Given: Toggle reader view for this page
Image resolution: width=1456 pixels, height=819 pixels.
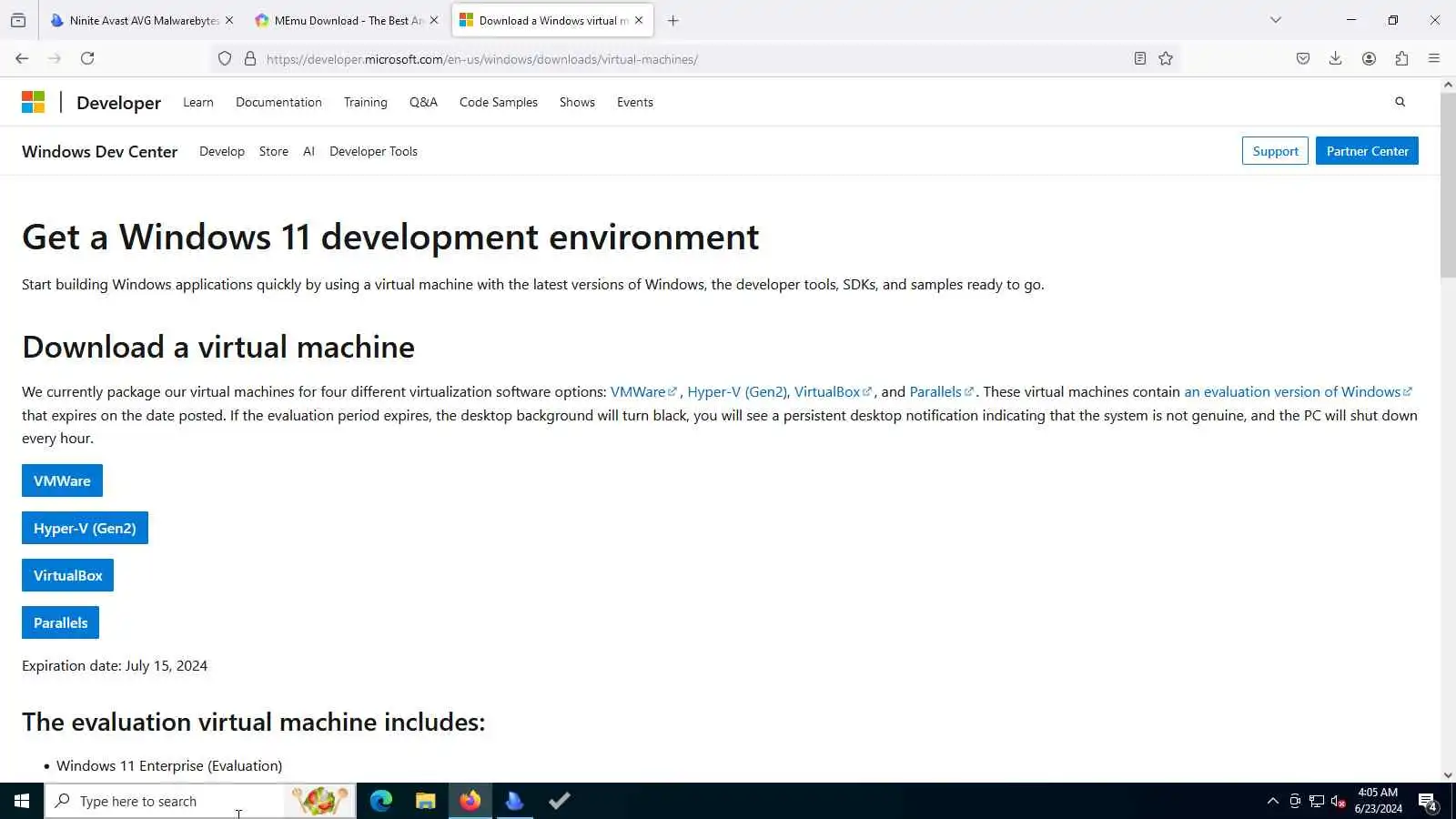Looking at the screenshot, I should coord(1139,58).
